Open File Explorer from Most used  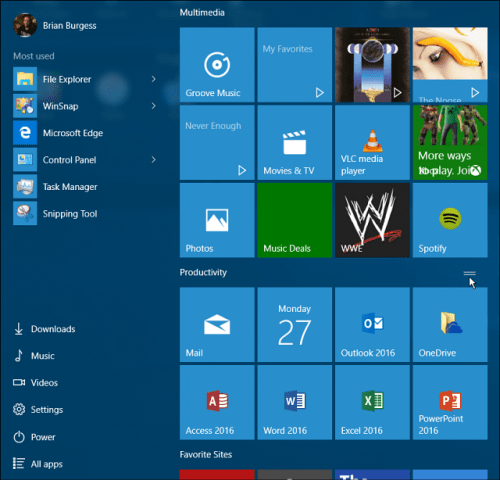click(85, 79)
